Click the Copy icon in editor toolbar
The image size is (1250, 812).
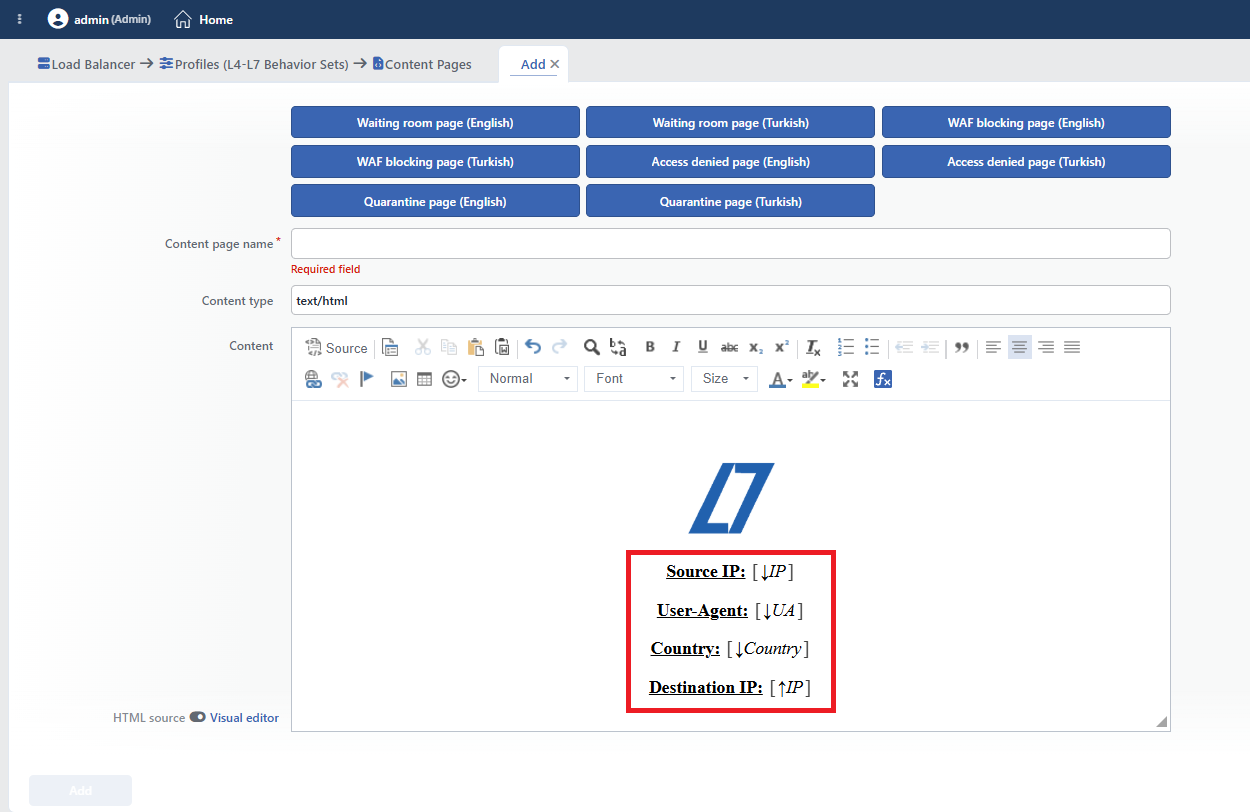click(x=449, y=348)
